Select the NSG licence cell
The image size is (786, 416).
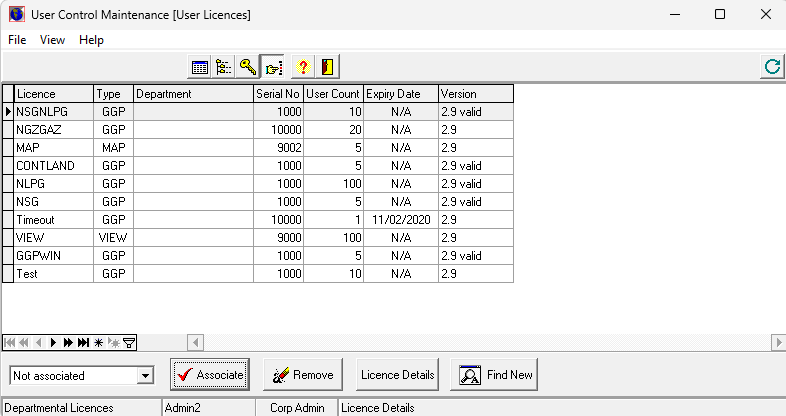54,202
